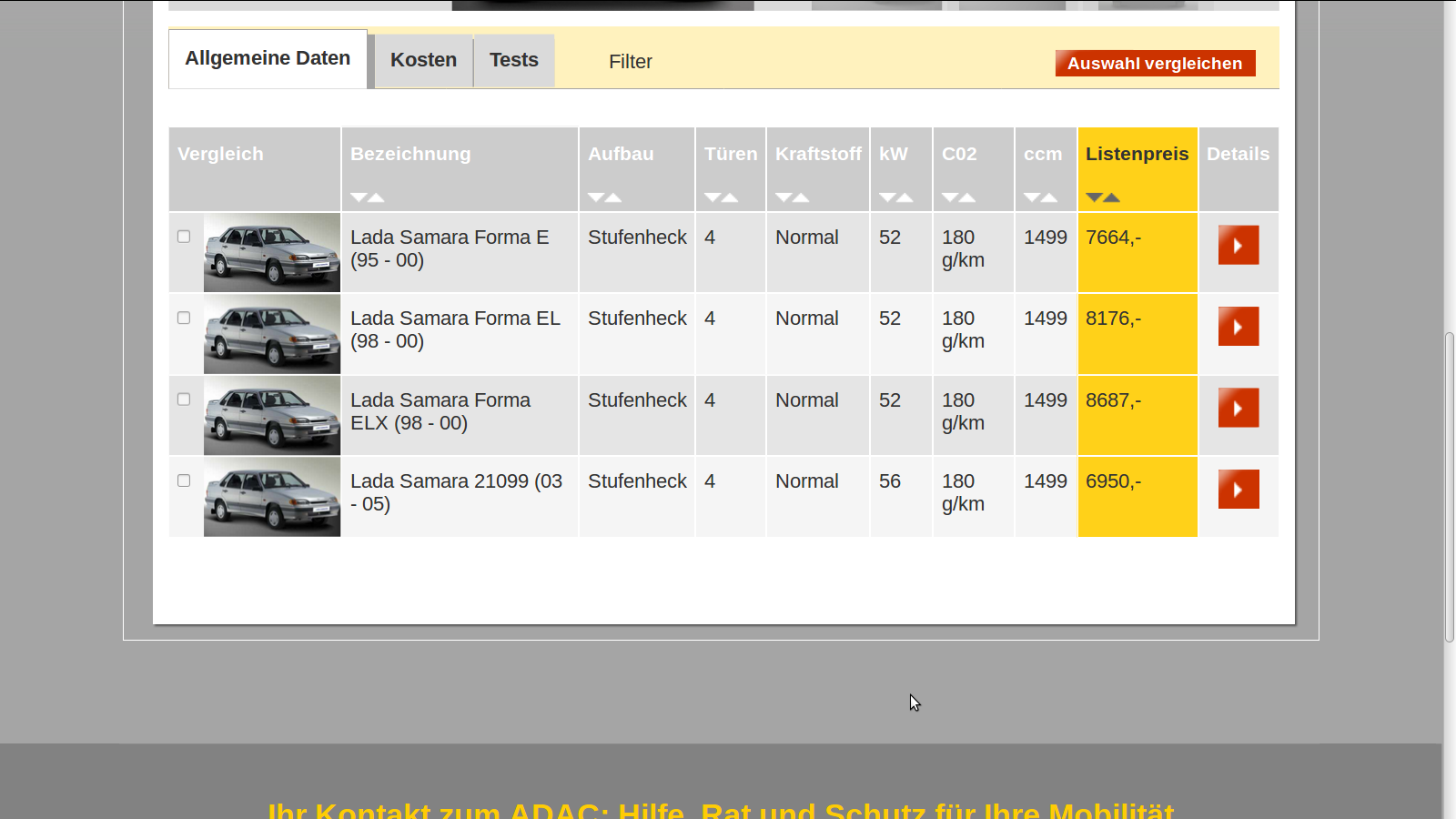Switch to the Tests tab
This screenshot has height=819, width=1456.
(x=514, y=60)
